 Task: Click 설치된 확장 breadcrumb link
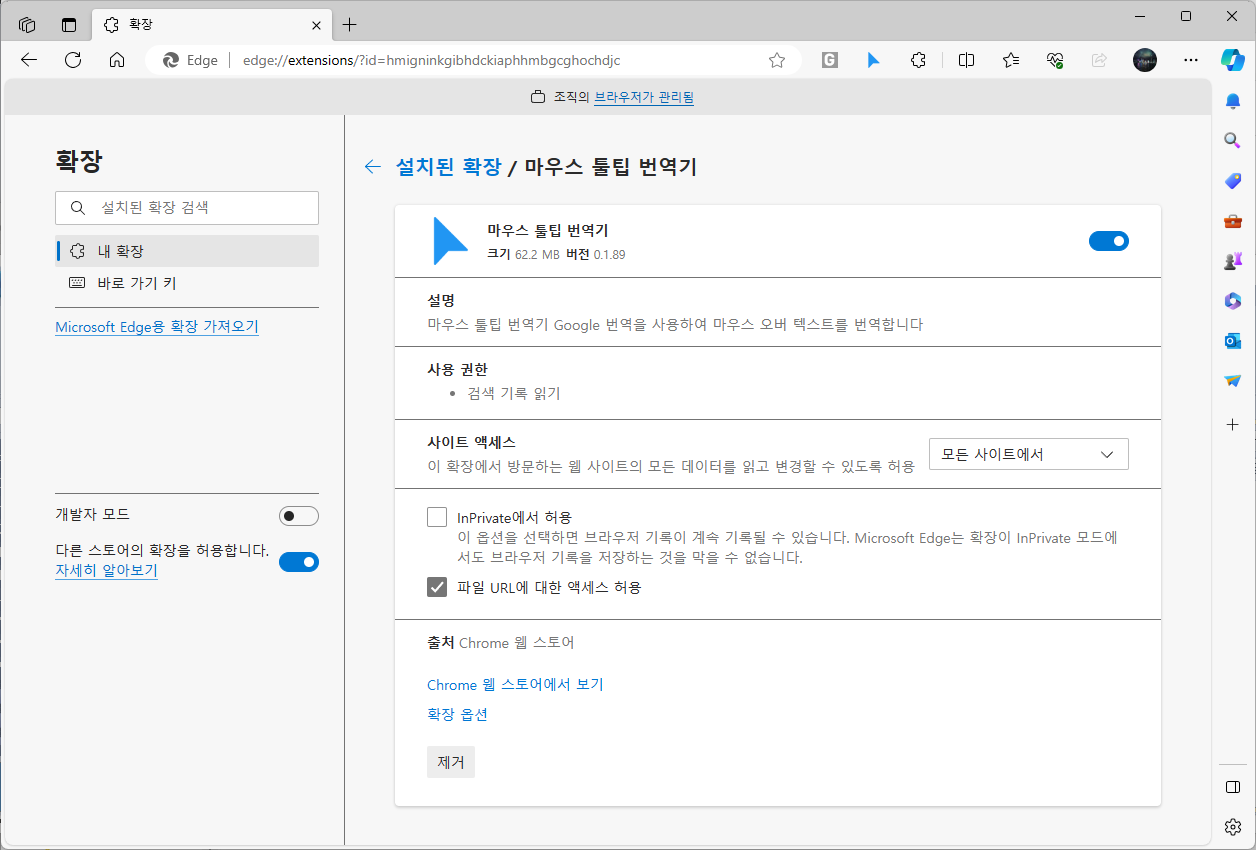click(x=448, y=167)
